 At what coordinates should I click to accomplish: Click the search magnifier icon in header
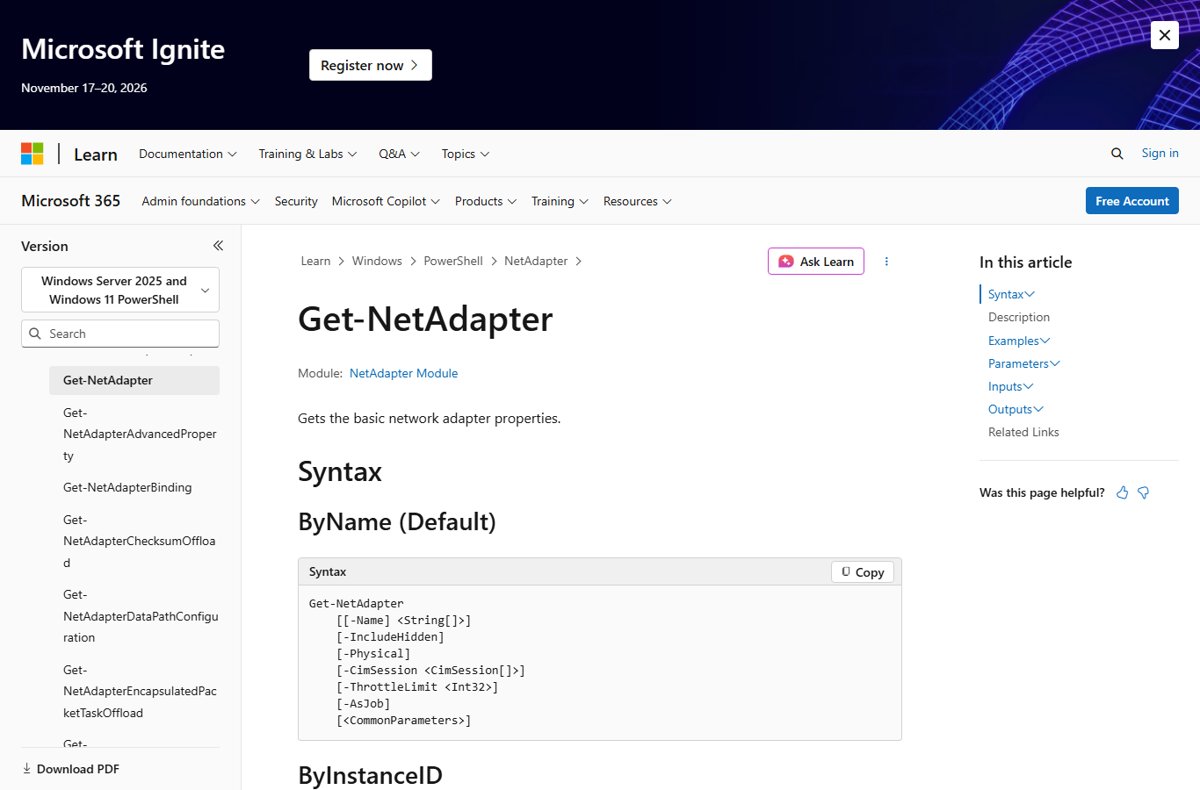(x=1117, y=153)
